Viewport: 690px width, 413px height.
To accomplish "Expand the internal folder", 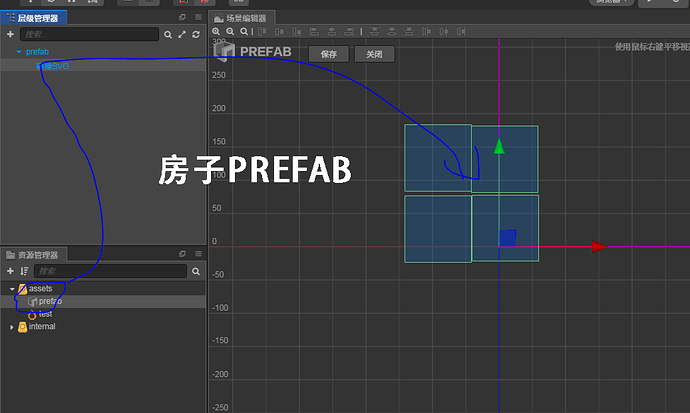I will click(x=12, y=327).
